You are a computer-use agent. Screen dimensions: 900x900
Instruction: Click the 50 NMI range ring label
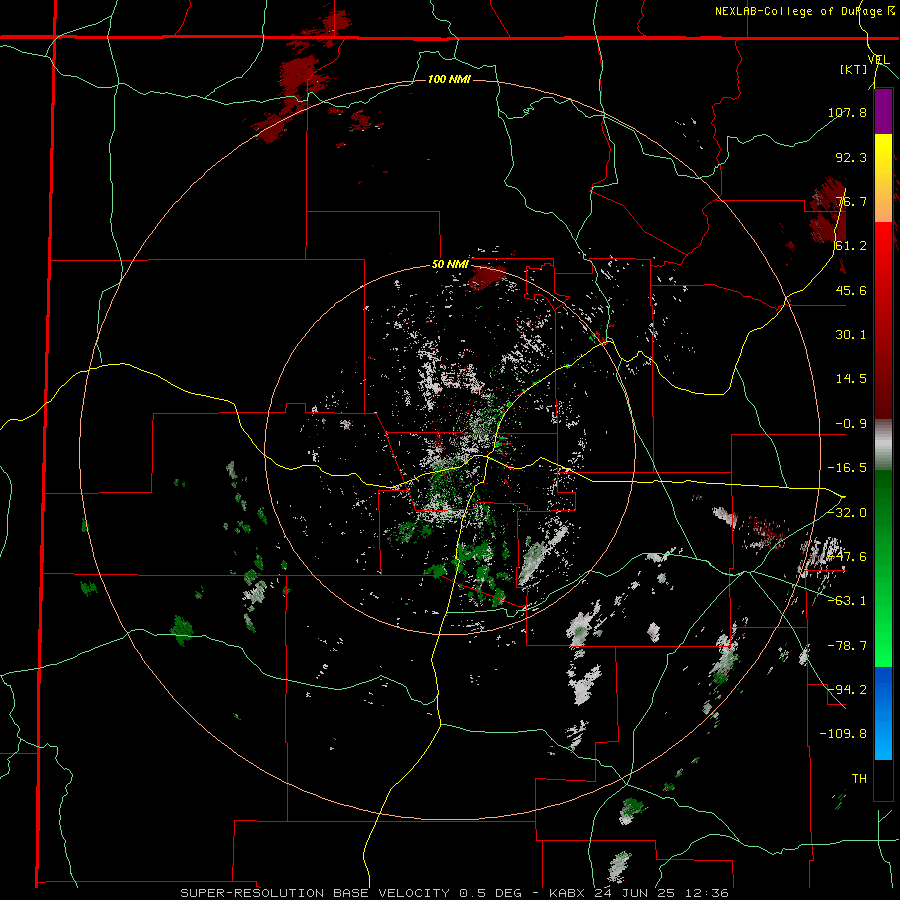pyautogui.click(x=450, y=265)
